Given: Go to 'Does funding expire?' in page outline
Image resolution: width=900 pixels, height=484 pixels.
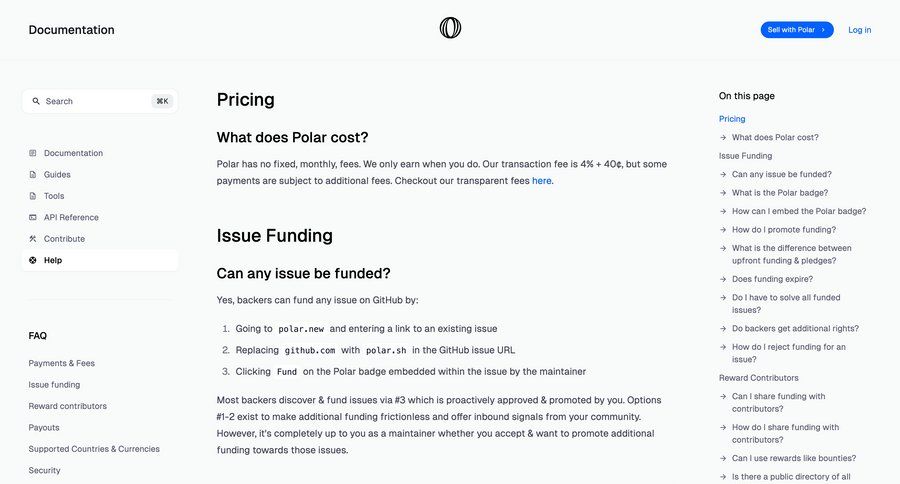Looking at the screenshot, I should click(x=772, y=279).
